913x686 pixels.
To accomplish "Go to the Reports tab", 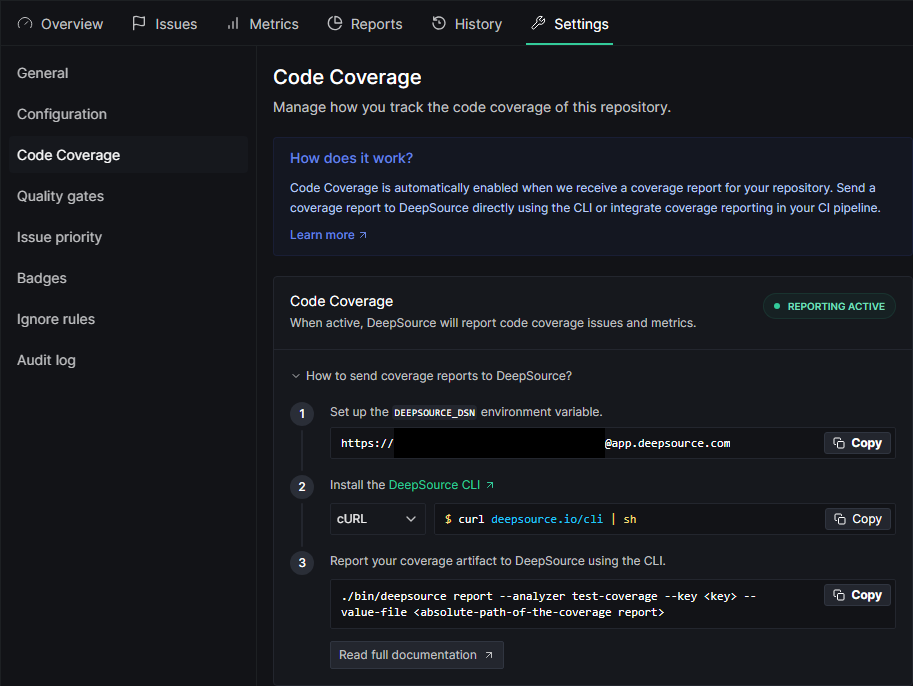I will (365, 24).
